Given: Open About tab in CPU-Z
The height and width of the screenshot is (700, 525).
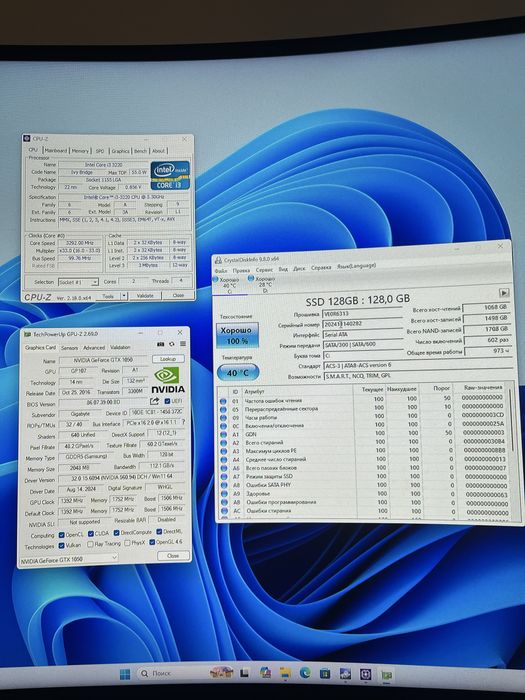Looking at the screenshot, I should (158, 151).
